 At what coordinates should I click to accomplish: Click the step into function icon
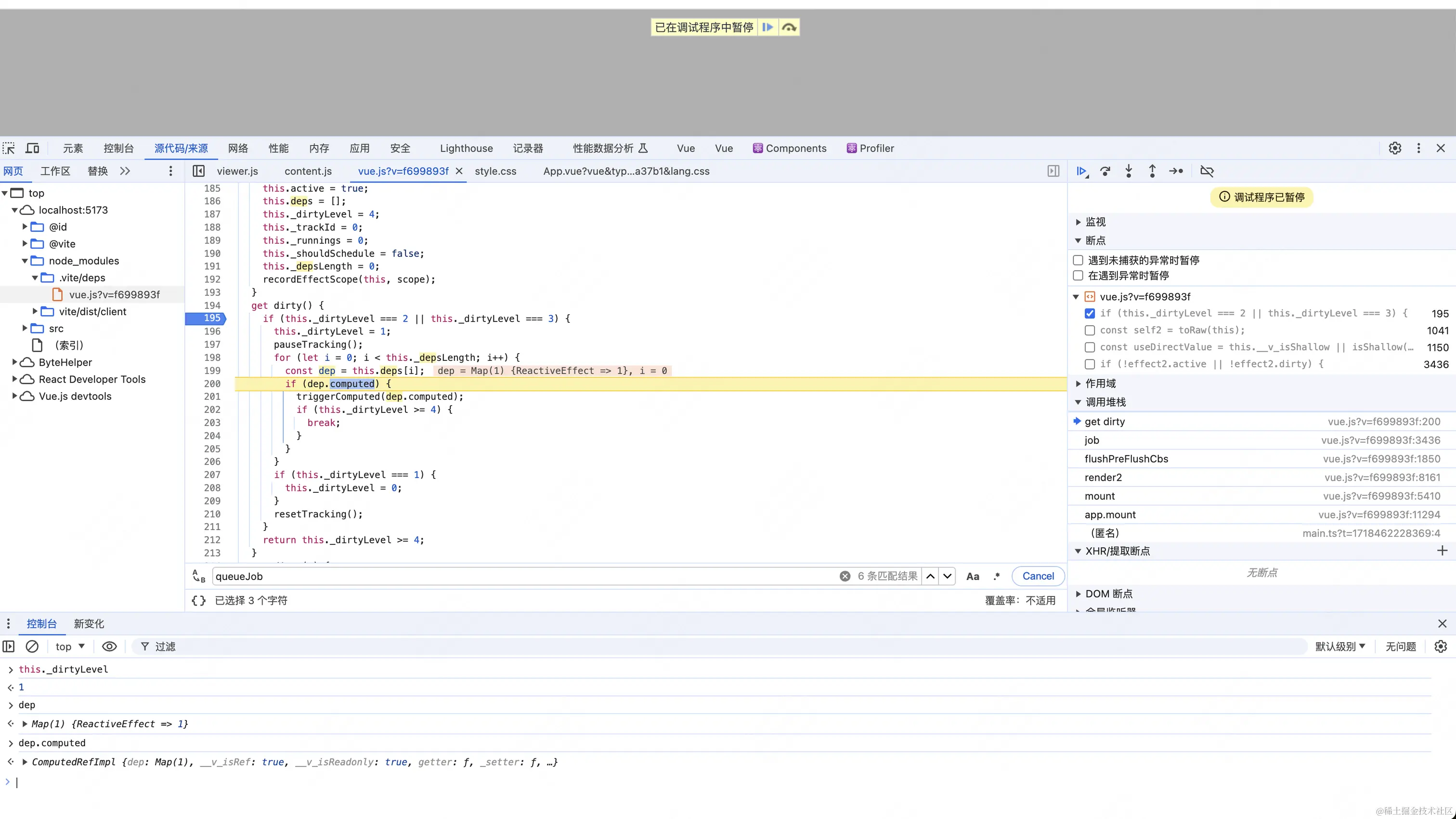[1129, 171]
